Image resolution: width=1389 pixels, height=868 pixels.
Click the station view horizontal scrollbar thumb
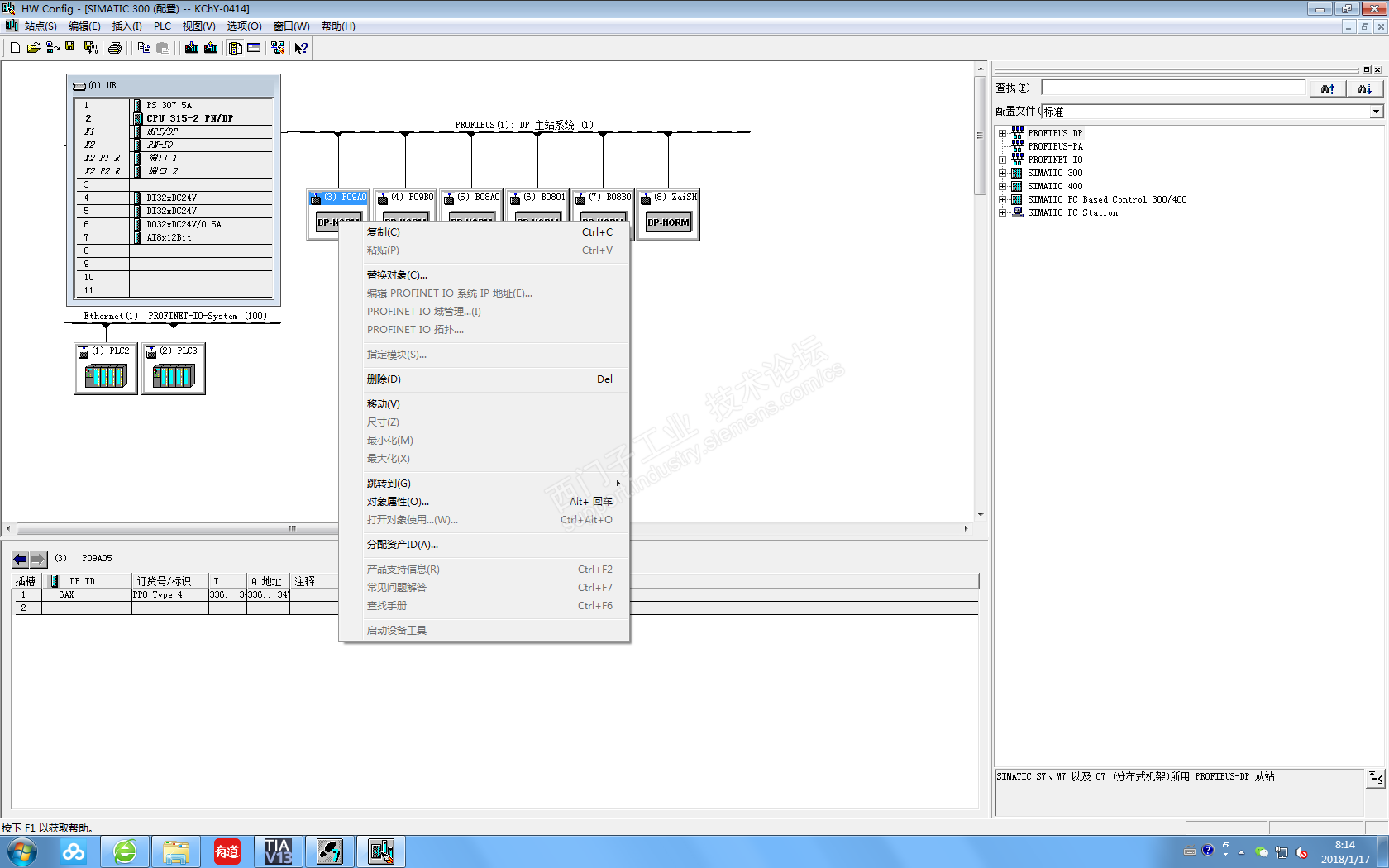[x=179, y=528]
